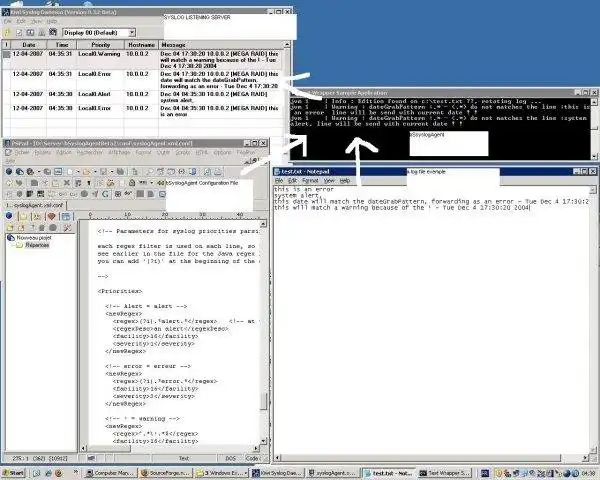
Task: Click the DOS cell in PSPad status bar
Action: click(x=230, y=458)
